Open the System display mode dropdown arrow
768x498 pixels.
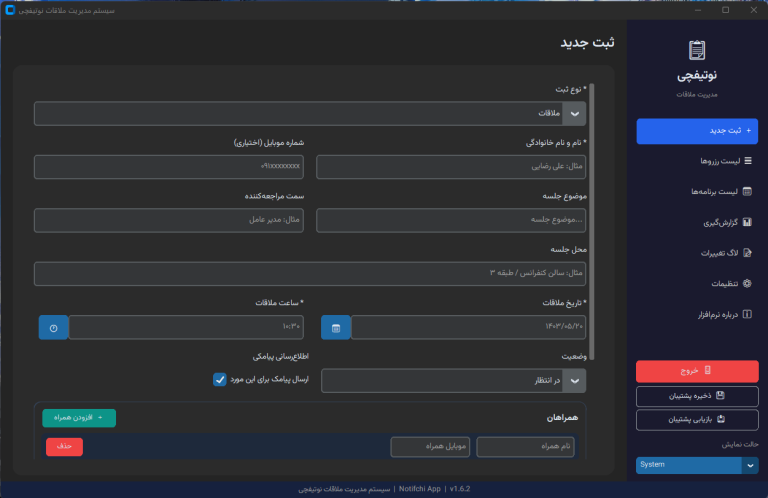point(750,465)
